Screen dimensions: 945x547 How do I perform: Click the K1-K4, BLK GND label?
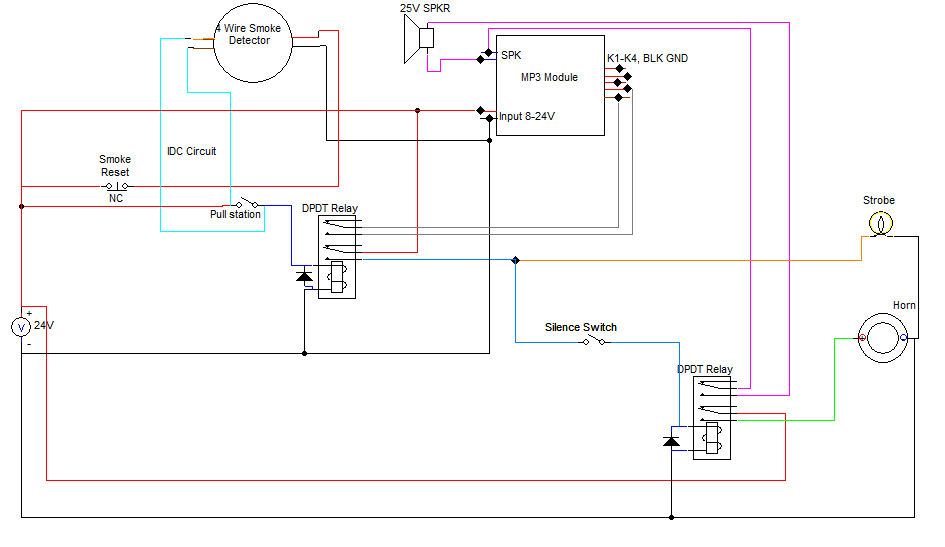coord(647,58)
